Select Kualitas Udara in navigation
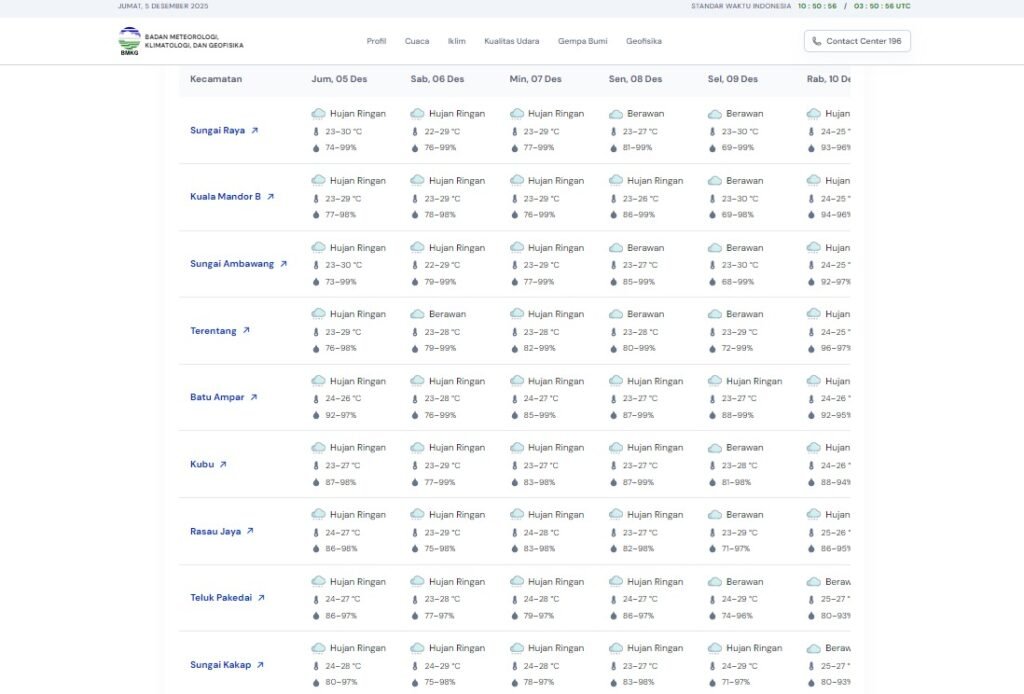Image resolution: width=1024 pixels, height=694 pixels. click(511, 41)
